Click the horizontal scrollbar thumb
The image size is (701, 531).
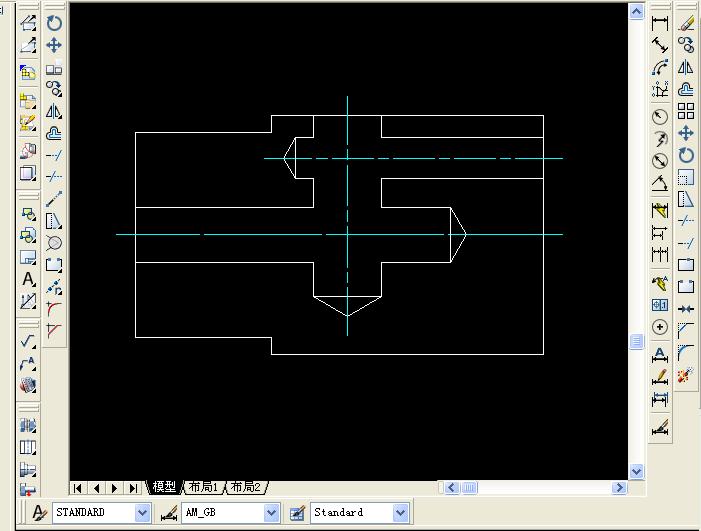coord(469,487)
